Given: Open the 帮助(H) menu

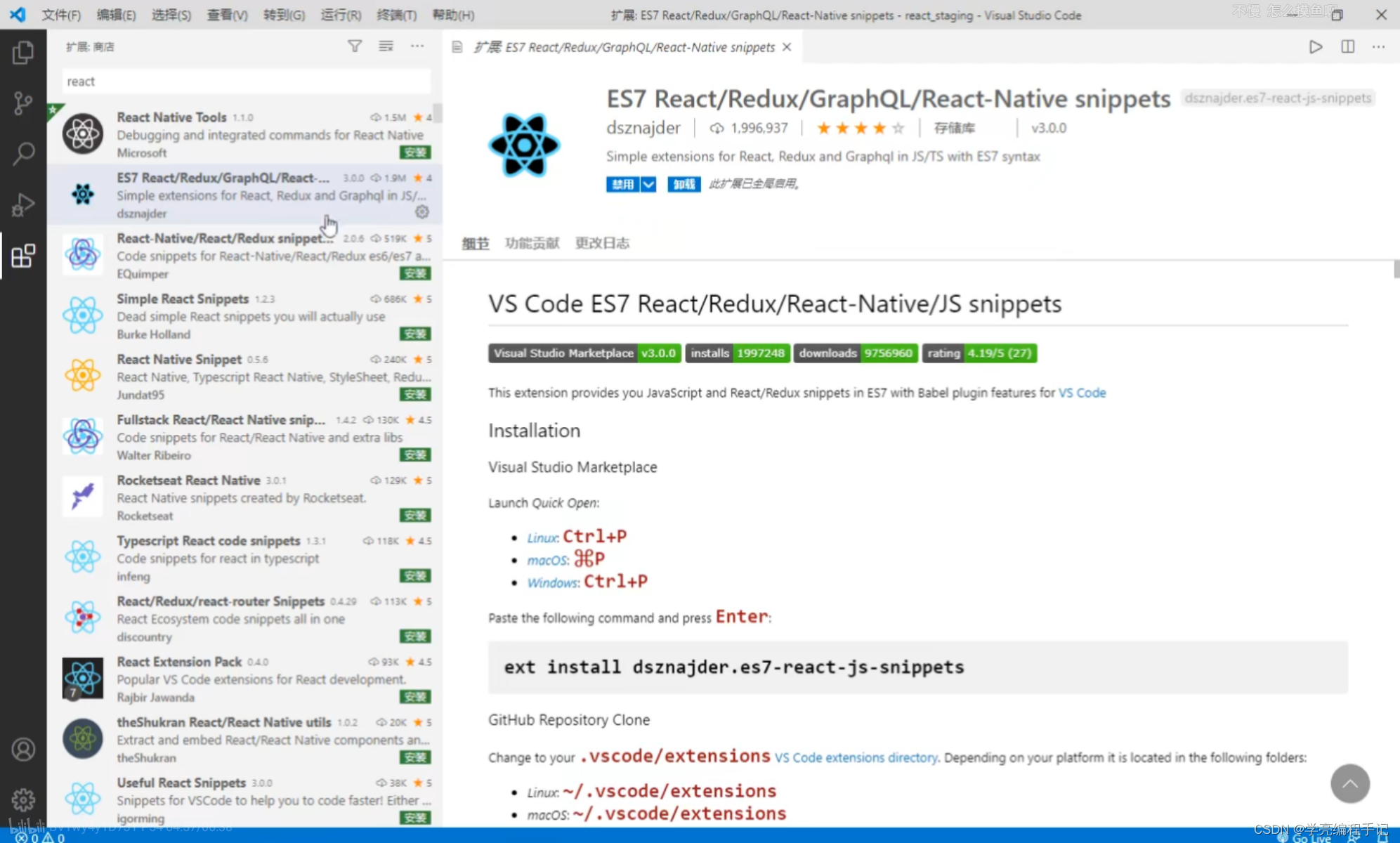Looking at the screenshot, I should pos(453,15).
